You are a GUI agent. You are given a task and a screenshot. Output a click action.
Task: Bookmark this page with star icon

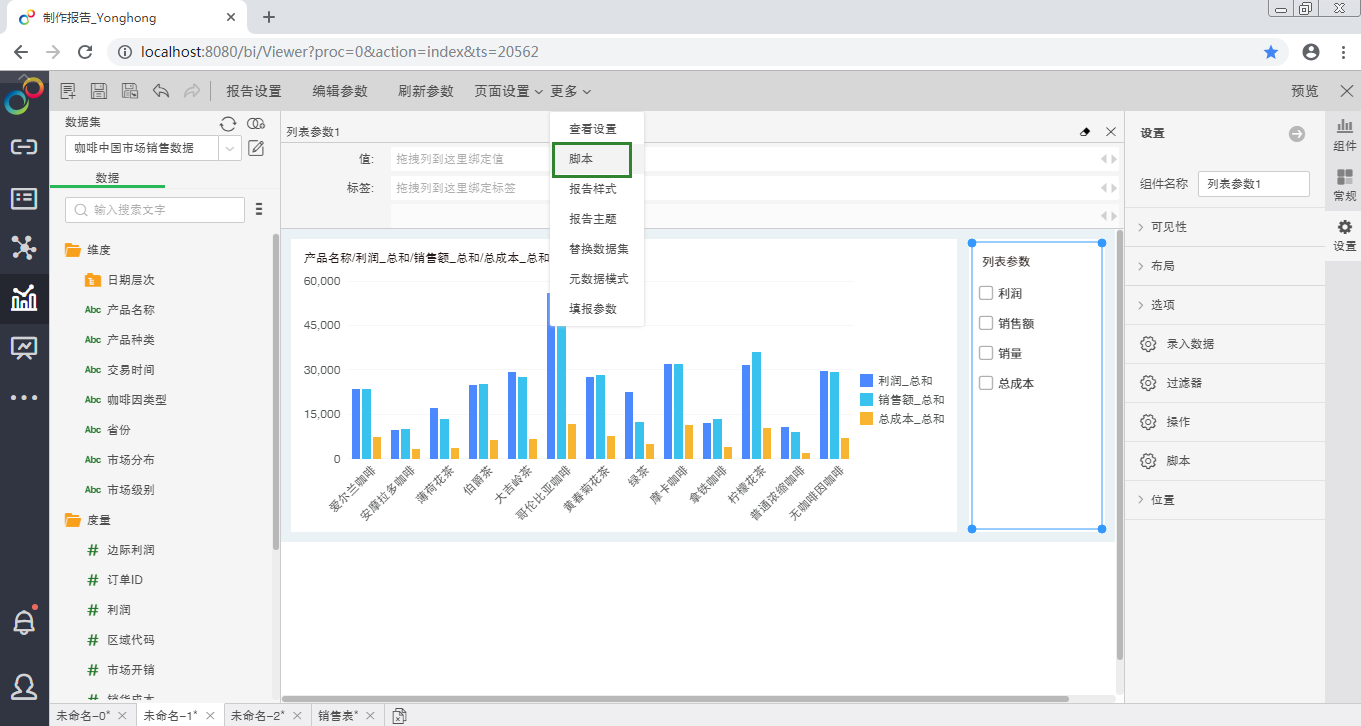pyautogui.click(x=1271, y=52)
